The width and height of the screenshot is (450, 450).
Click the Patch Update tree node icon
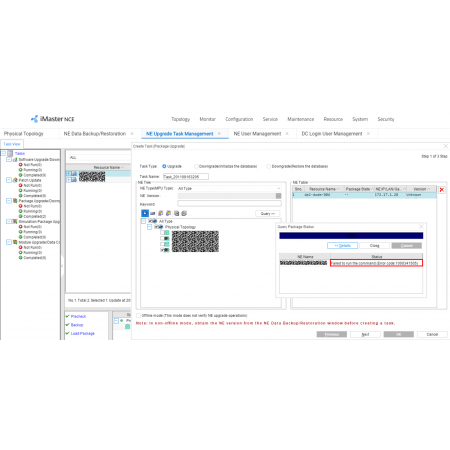tap(15, 180)
